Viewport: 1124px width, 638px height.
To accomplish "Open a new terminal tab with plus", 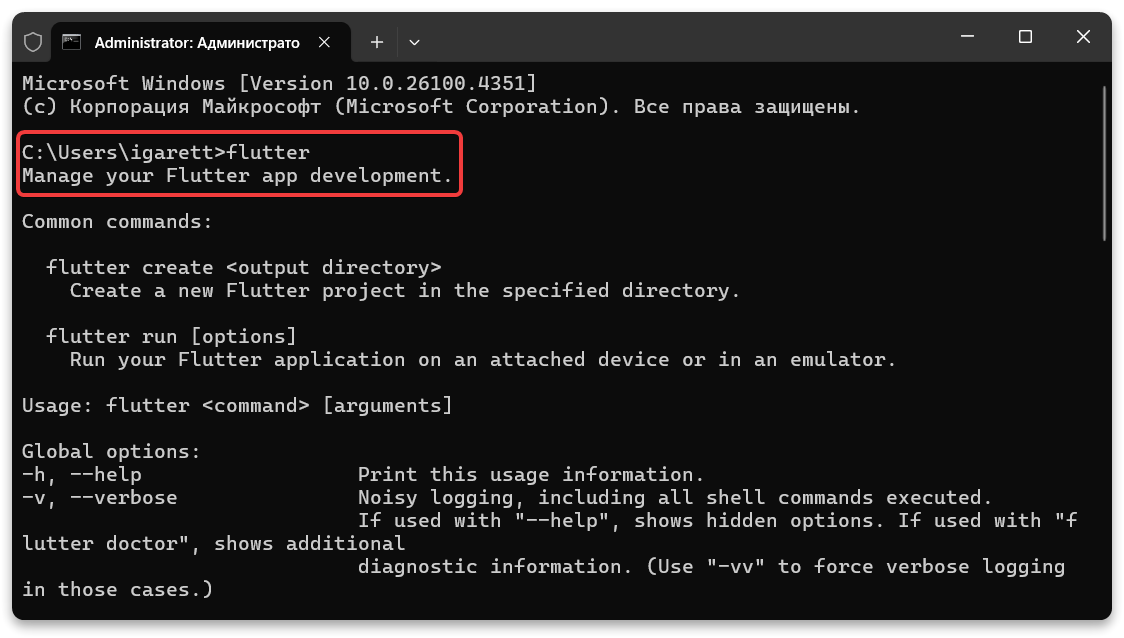I will (377, 42).
